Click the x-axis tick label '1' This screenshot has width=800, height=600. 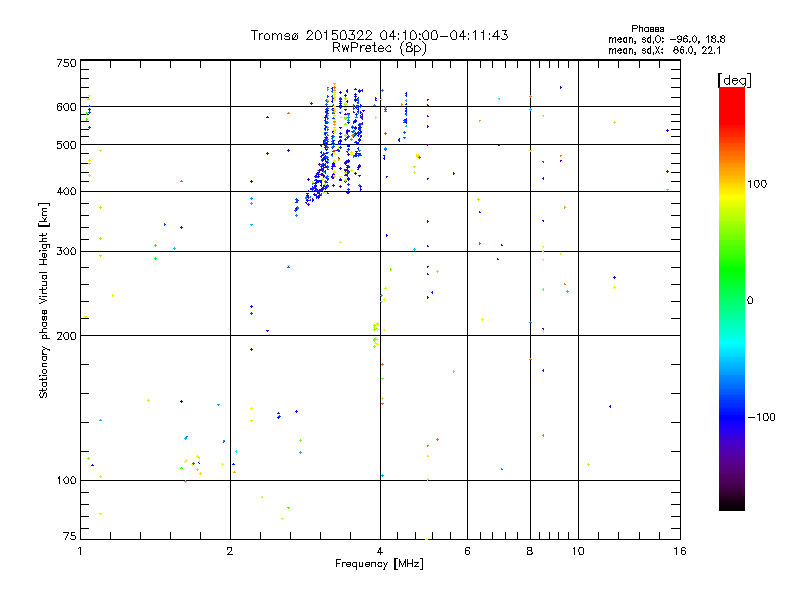(x=80, y=551)
